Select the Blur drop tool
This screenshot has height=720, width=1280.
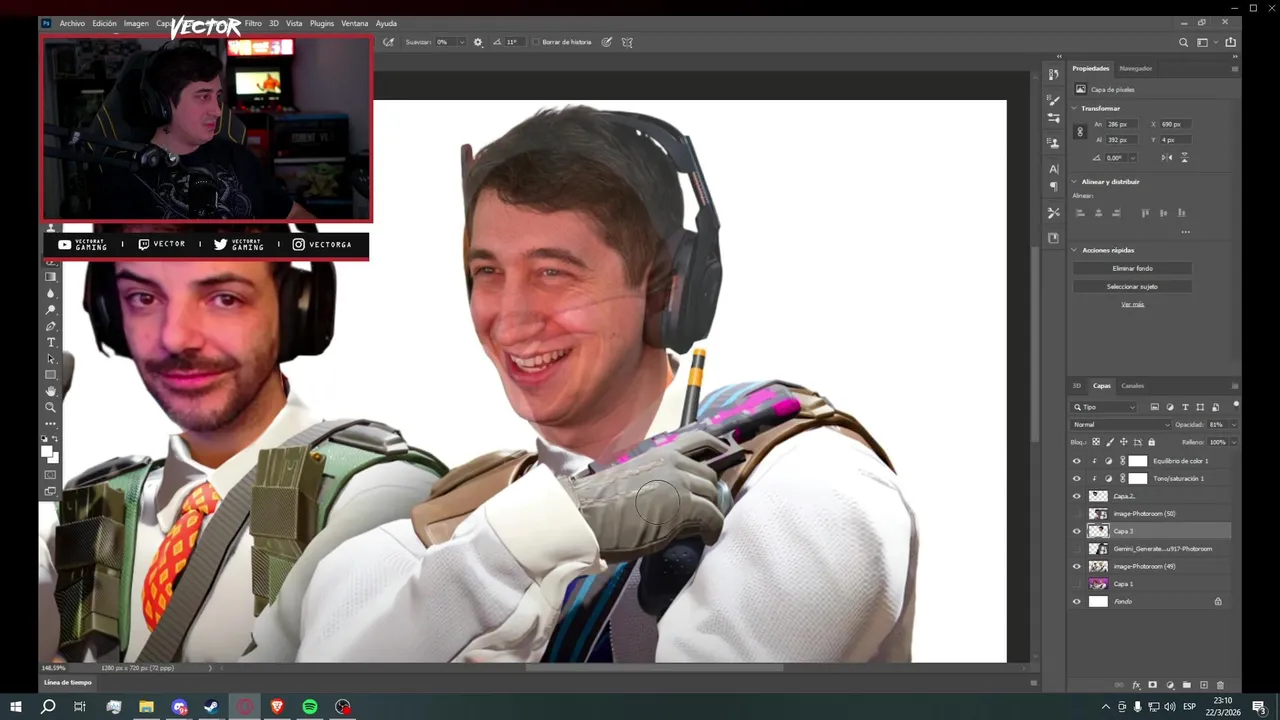[51, 294]
